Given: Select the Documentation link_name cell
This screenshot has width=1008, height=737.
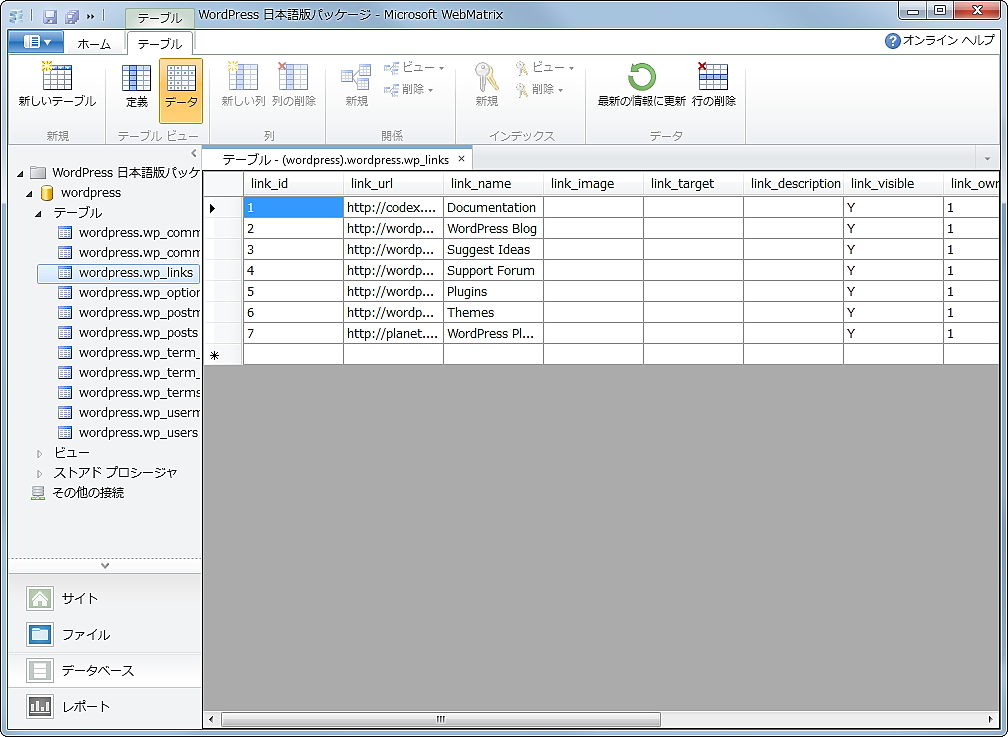Looking at the screenshot, I should [493, 207].
